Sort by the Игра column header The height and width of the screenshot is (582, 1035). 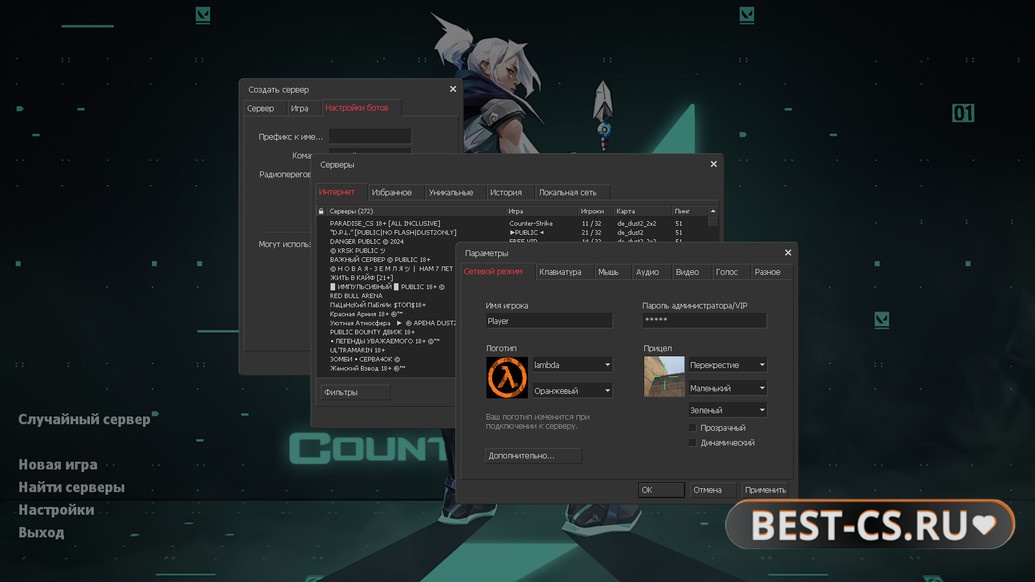[x=541, y=211]
